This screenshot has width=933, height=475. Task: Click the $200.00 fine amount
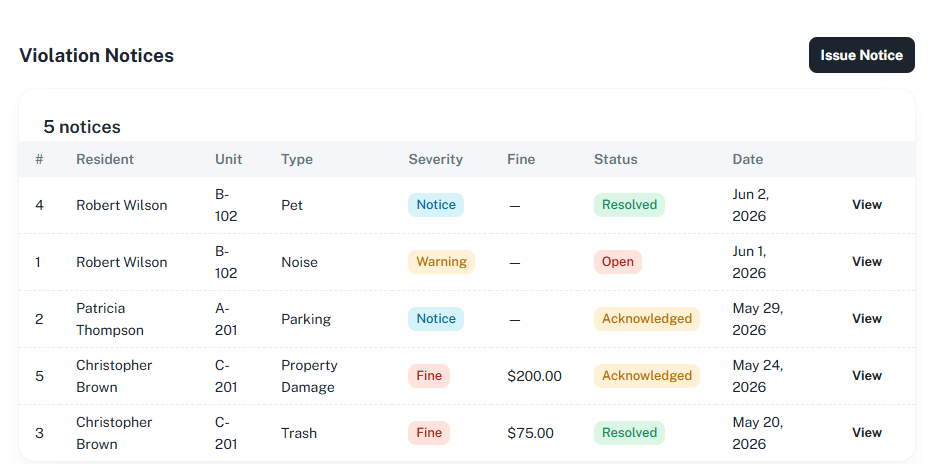(x=534, y=376)
